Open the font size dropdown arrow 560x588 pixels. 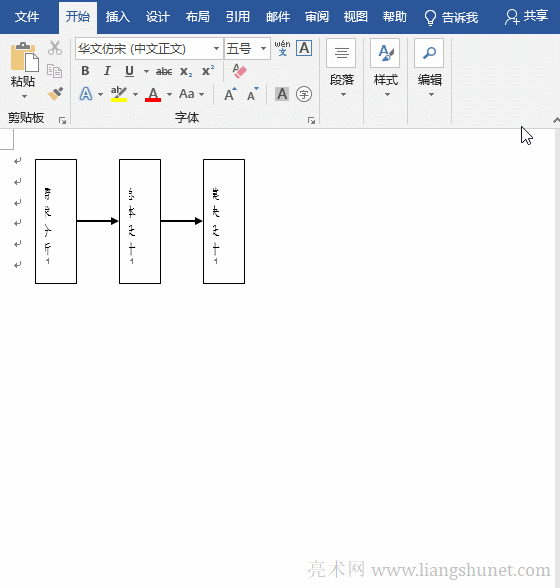264,48
